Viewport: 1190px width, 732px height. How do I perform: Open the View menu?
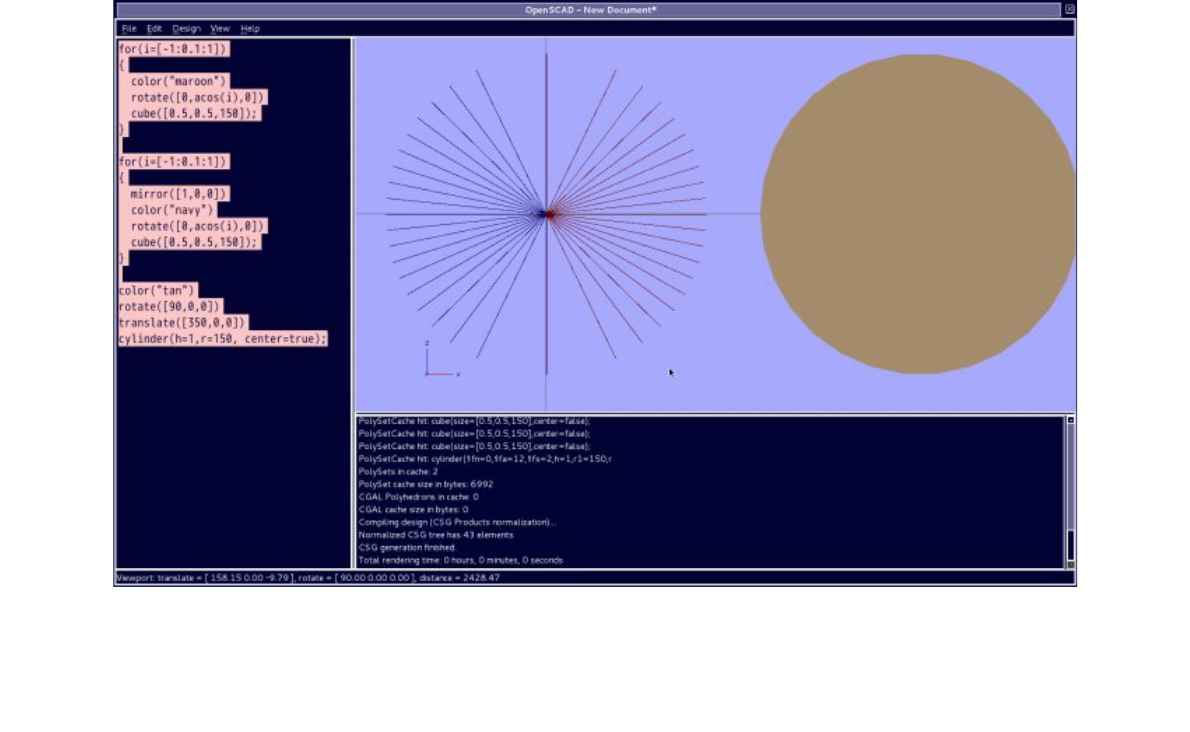(x=219, y=28)
